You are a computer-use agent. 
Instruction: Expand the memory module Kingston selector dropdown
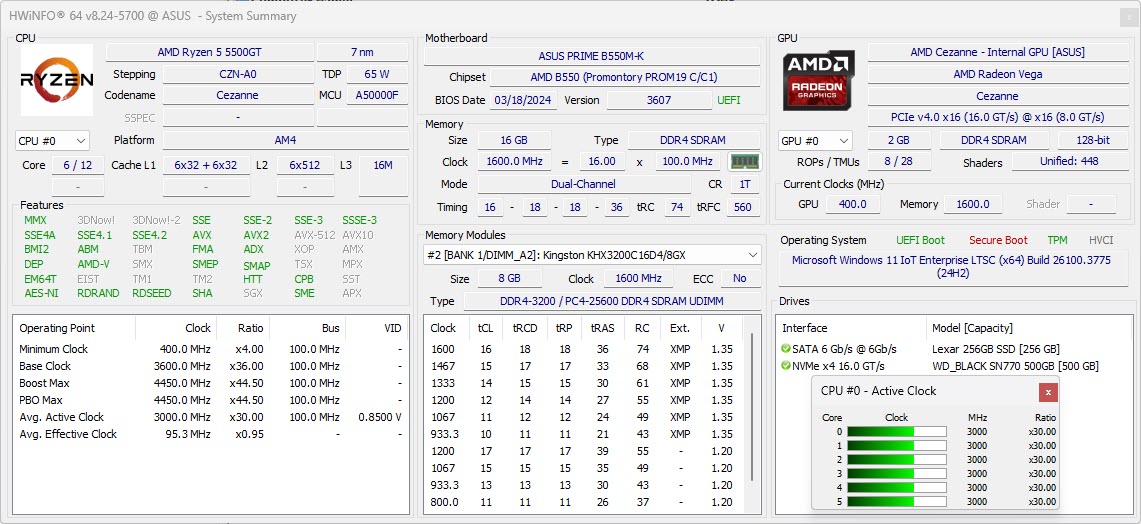(x=592, y=255)
